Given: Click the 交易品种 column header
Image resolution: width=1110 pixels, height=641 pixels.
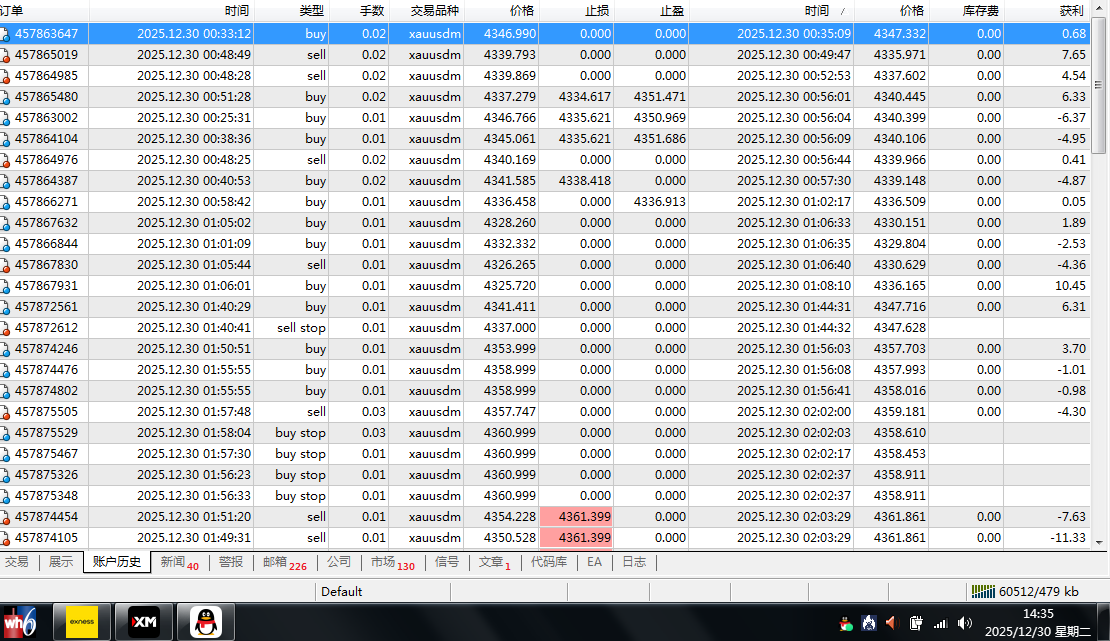Looking at the screenshot, I should (x=435, y=10).
